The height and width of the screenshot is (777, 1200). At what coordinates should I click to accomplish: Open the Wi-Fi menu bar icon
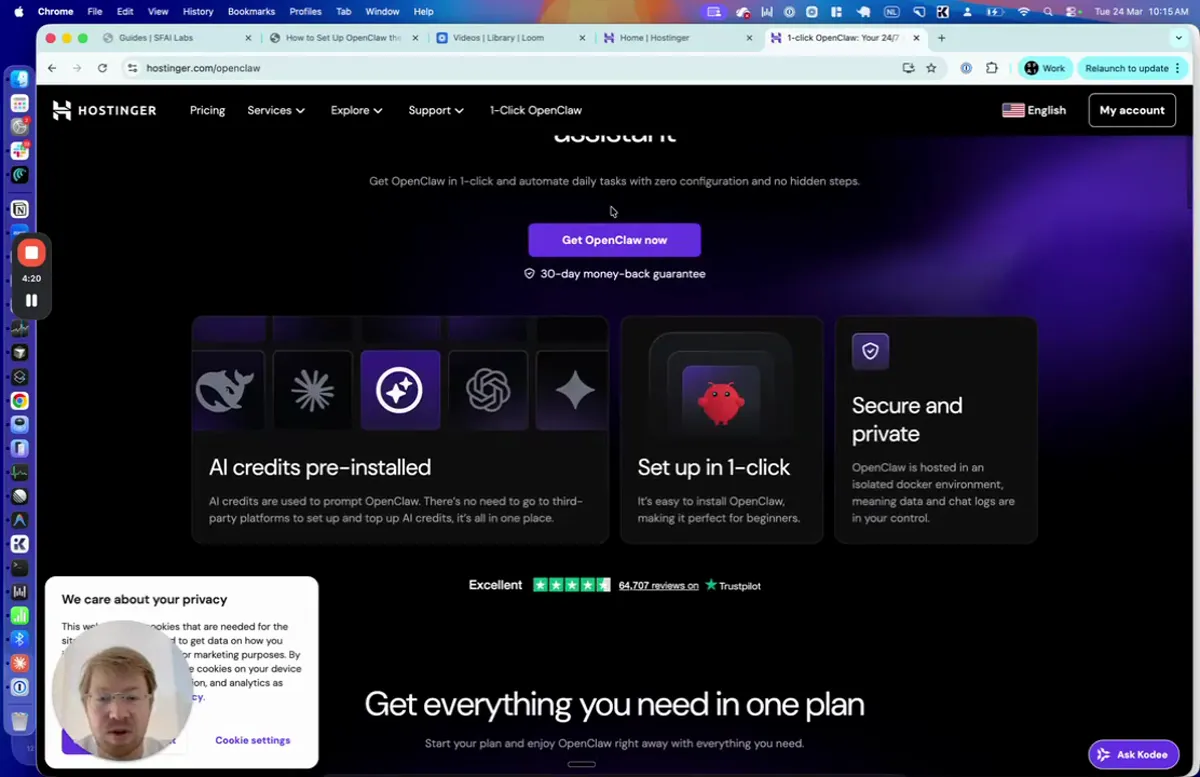tap(1022, 11)
